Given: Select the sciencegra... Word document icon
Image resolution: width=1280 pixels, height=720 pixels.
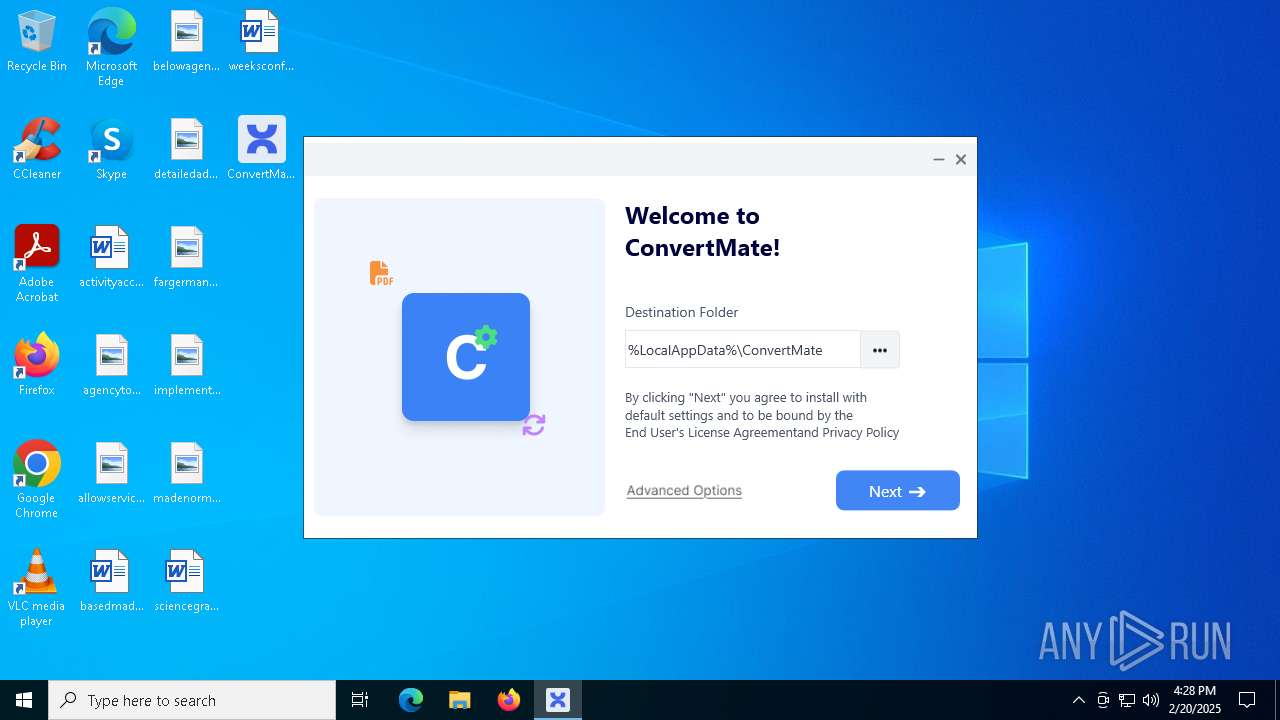Looking at the screenshot, I should [x=186, y=582].
